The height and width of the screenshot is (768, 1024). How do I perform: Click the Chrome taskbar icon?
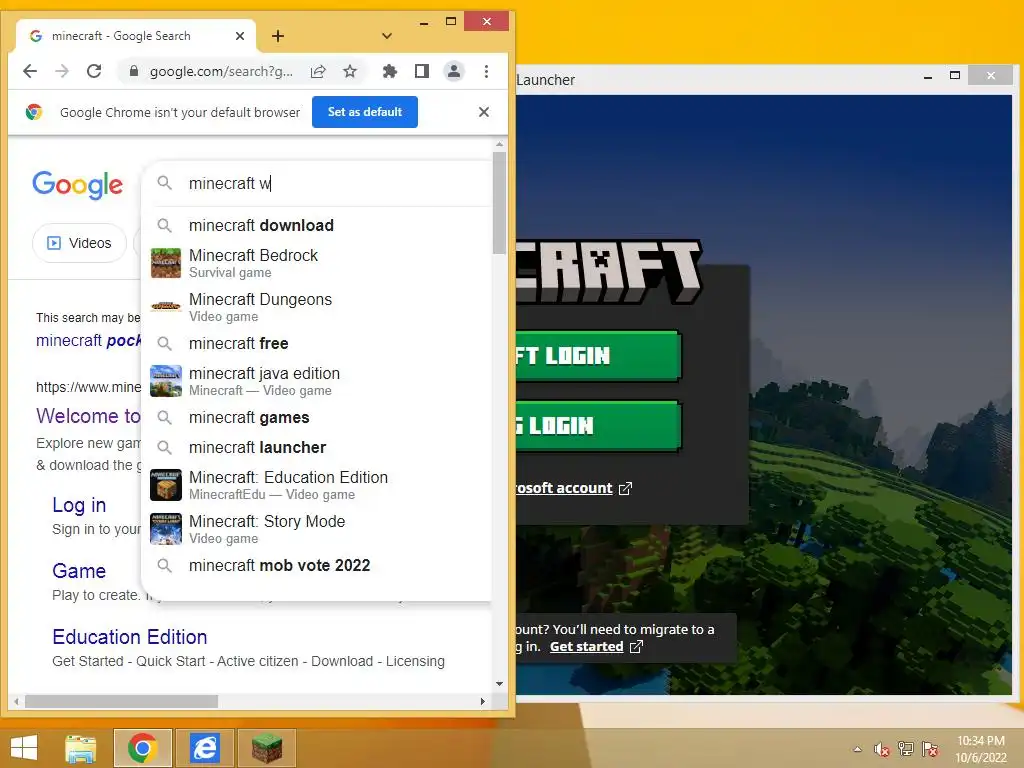142,748
